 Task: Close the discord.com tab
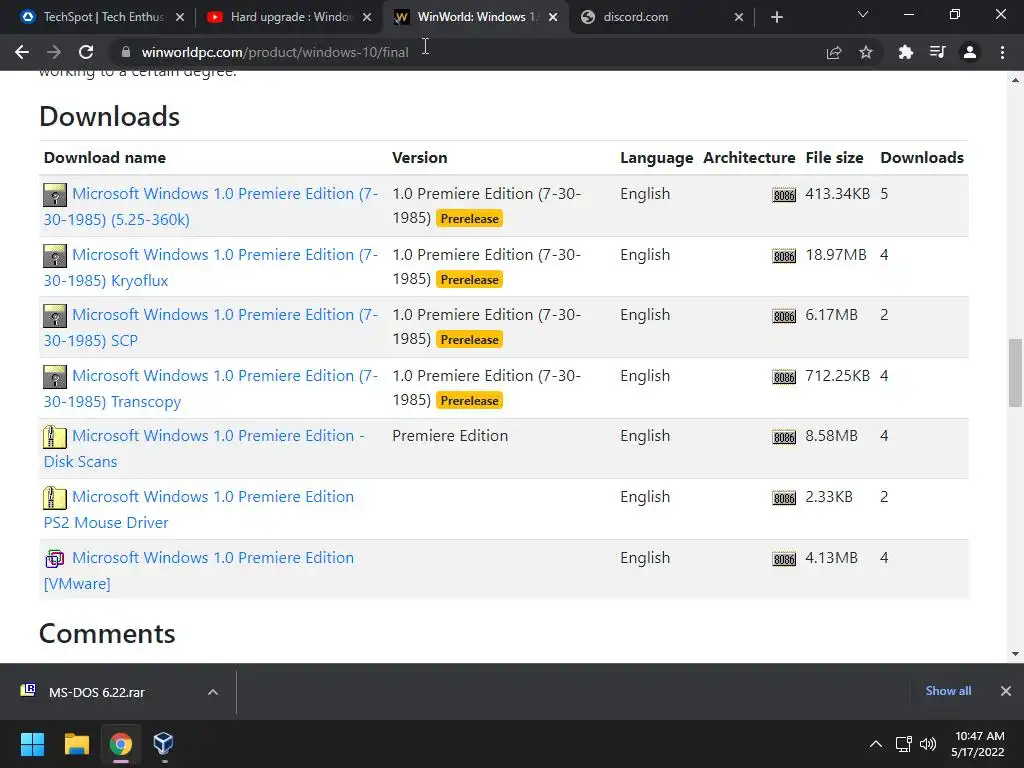[x=739, y=17]
